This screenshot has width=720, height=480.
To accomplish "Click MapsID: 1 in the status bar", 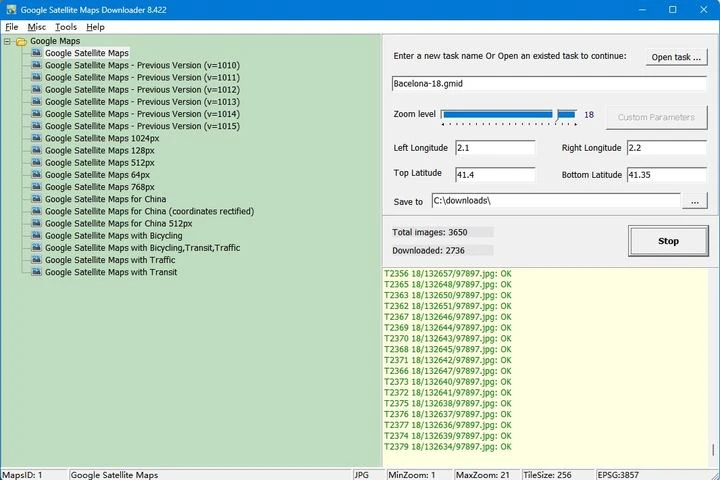I will (x=22, y=475).
